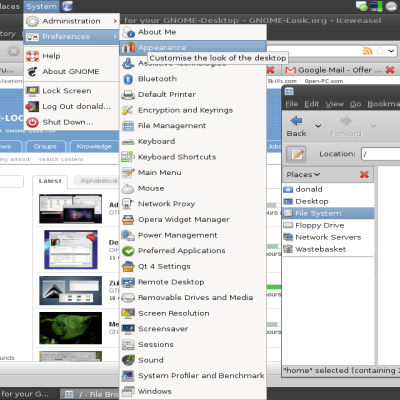Select File System in Places sidebar
The image size is (400, 400).
click(328, 213)
